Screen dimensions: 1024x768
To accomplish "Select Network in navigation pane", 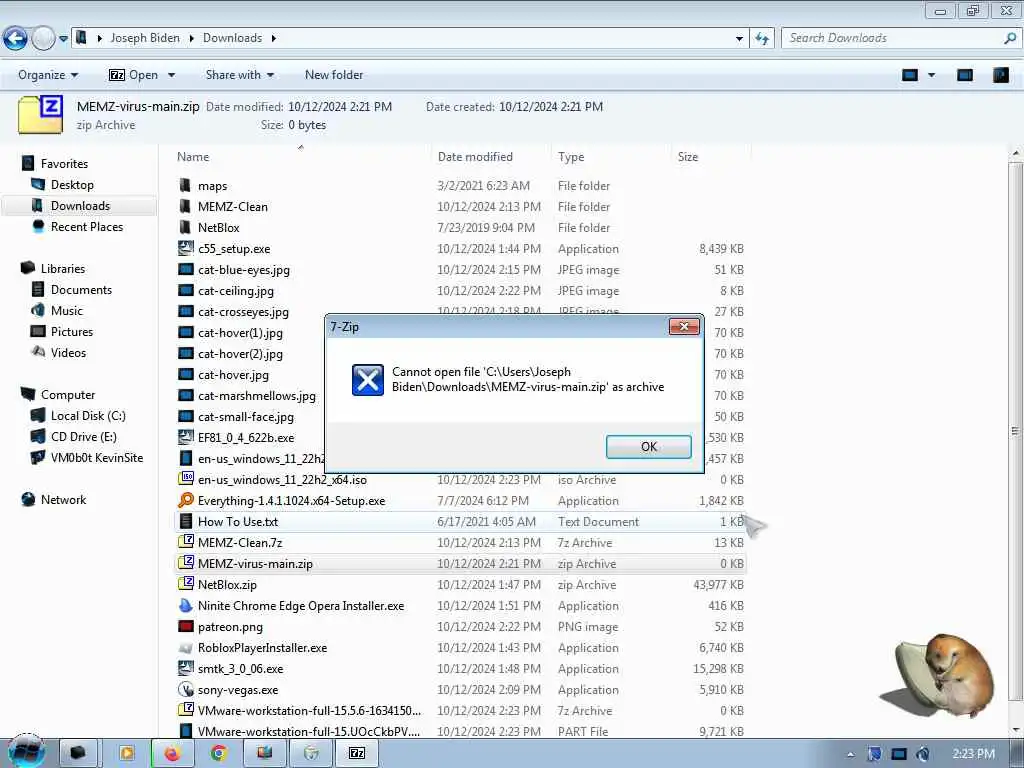I will click(63, 500).
